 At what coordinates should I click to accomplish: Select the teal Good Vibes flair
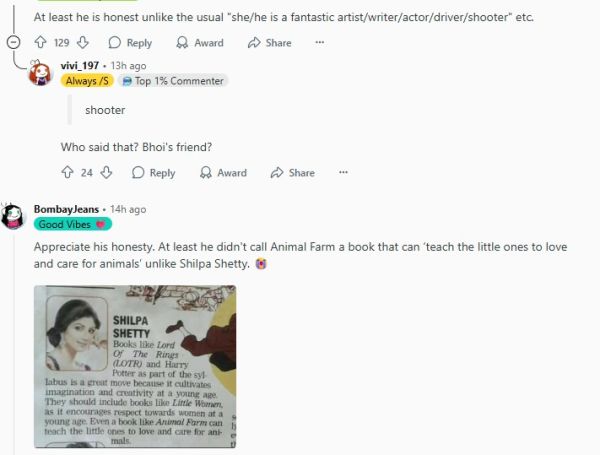(73, 224)
